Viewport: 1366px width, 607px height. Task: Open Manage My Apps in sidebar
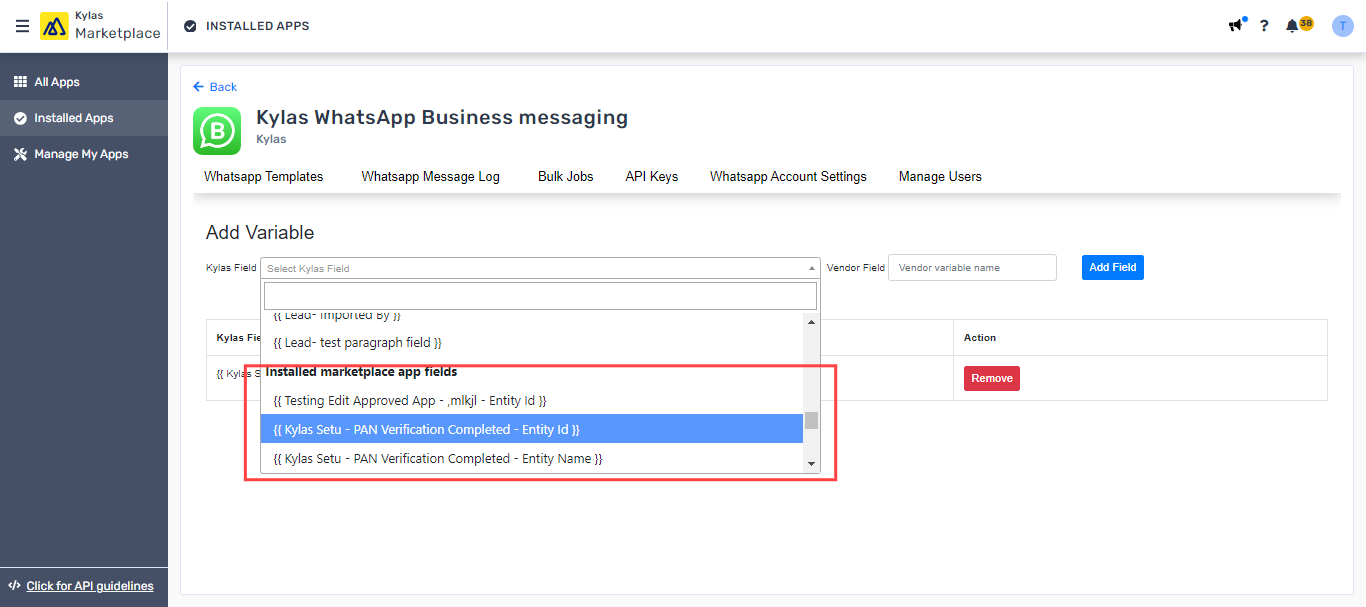pyautogui.click(x=84, y=154)
